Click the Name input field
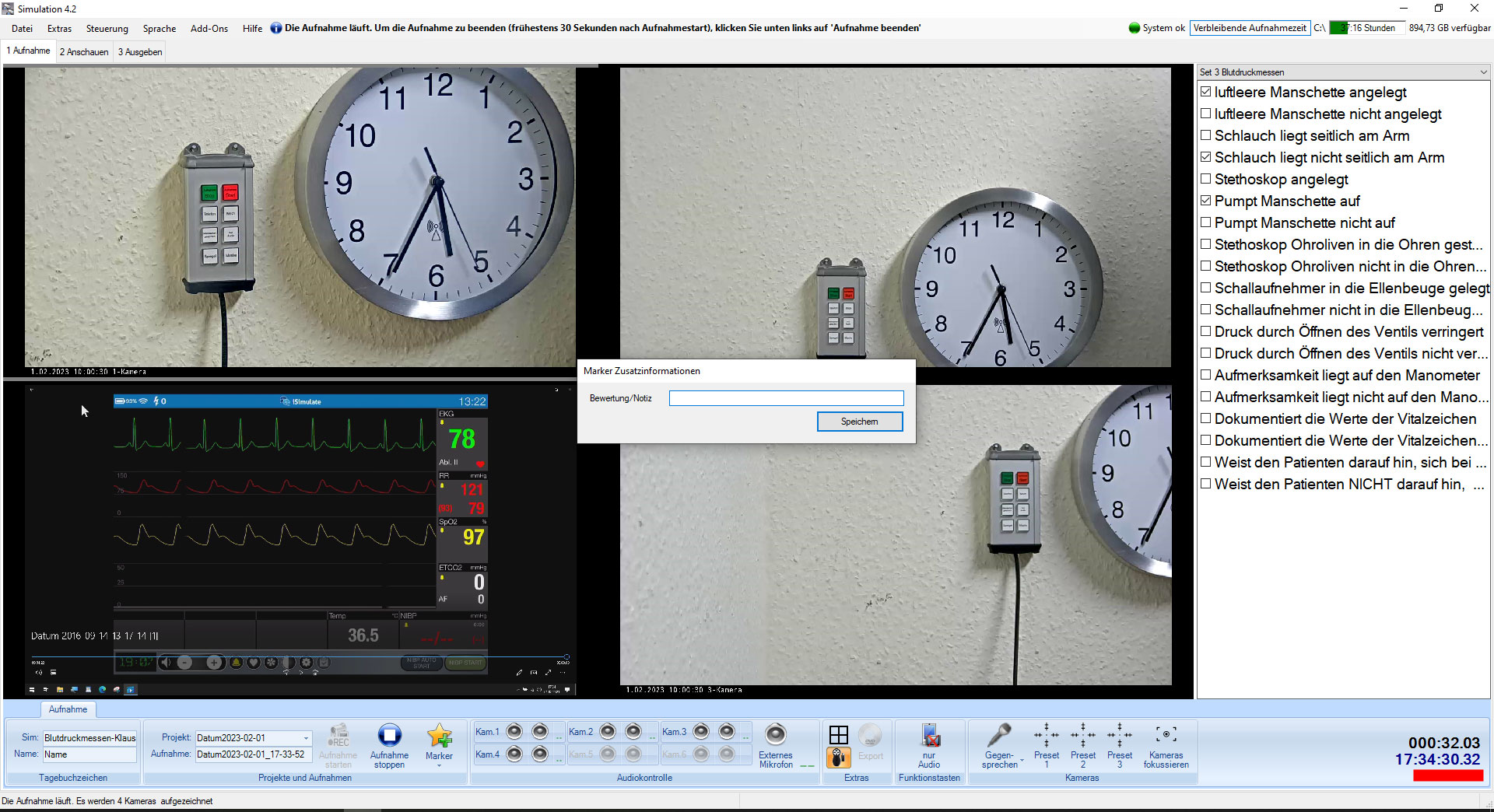This screenshot has height=812, width=1494. [89, 754]
